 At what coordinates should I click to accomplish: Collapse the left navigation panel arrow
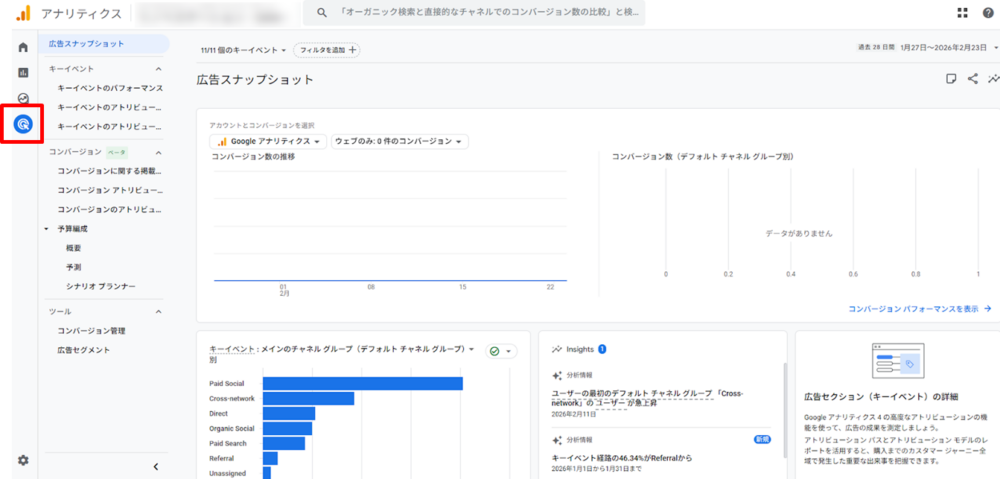coord(155,466)
